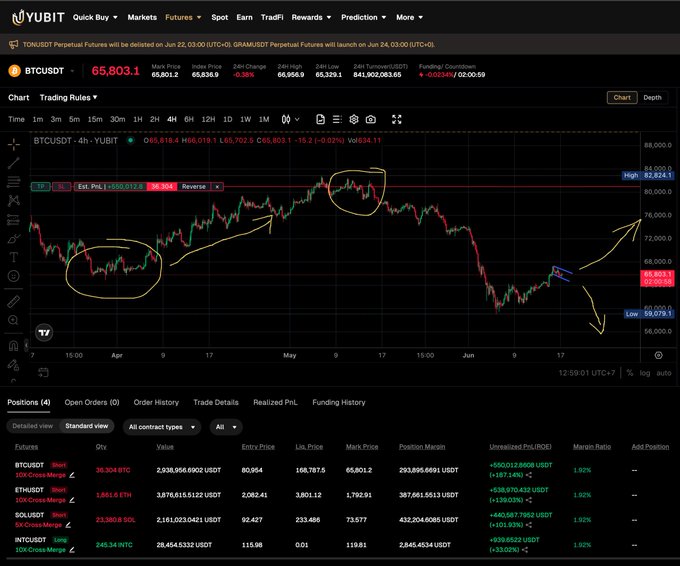
Task: Select the 1D timeframe
Action: 228,119
